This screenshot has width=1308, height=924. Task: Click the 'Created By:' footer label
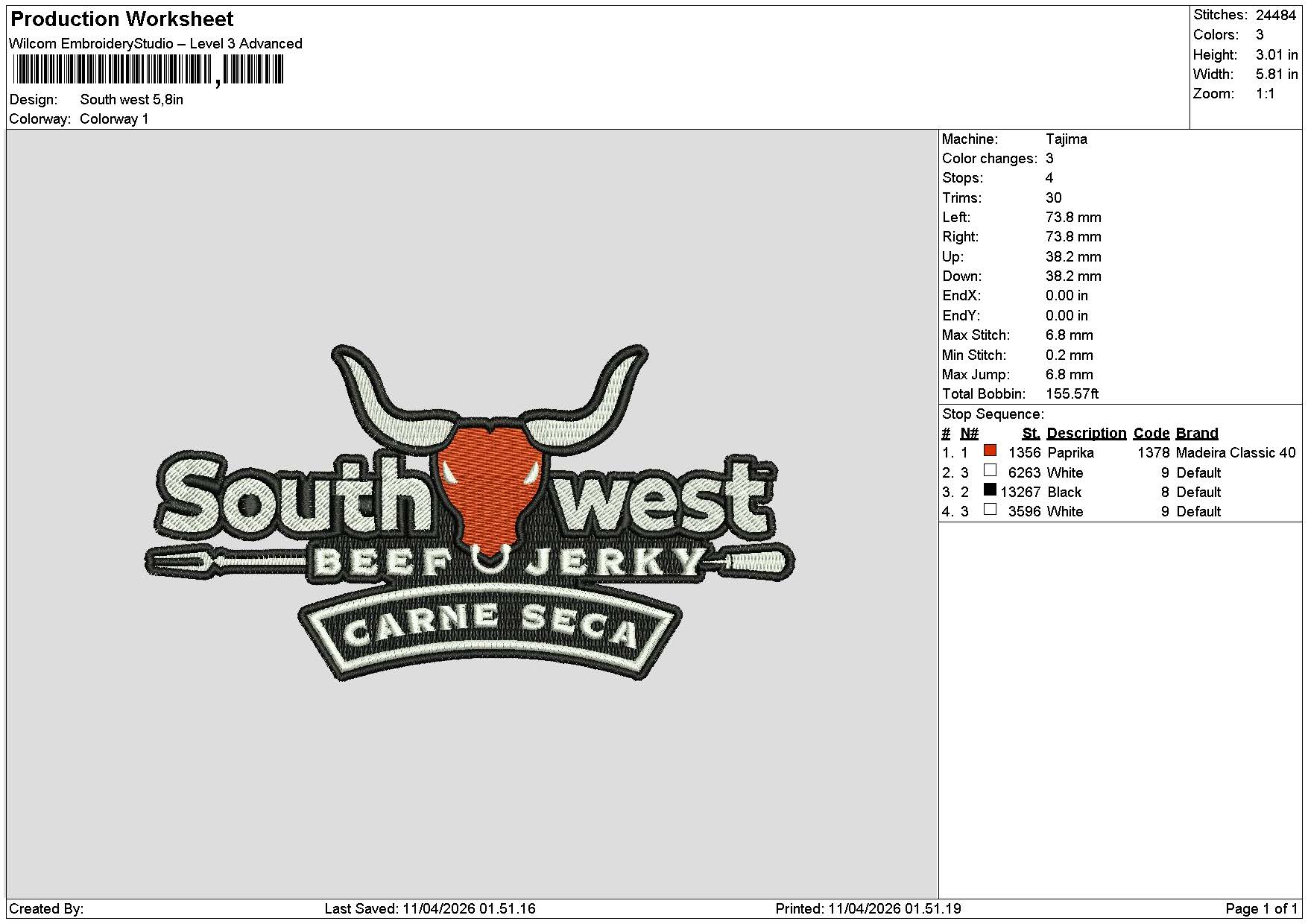[x=46, y=909]
